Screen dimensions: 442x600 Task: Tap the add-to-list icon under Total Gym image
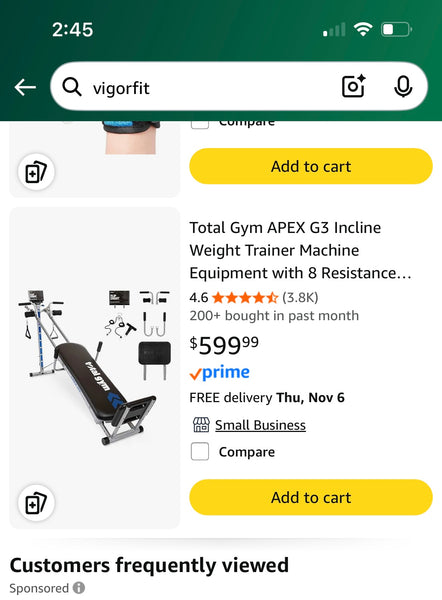tap(36, 503)
